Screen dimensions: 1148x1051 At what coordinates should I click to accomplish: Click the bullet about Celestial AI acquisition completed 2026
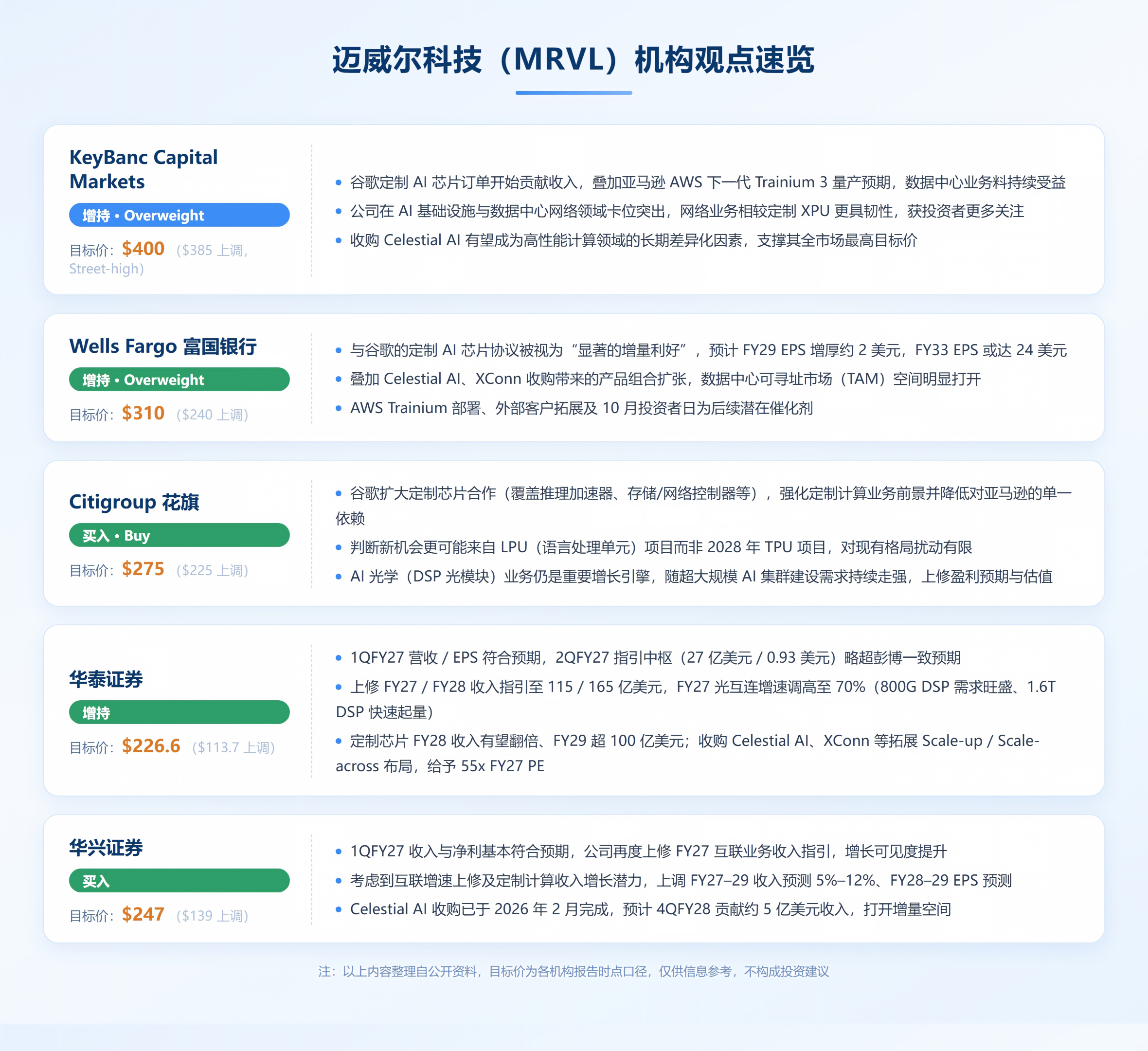(x=644, y=909)
